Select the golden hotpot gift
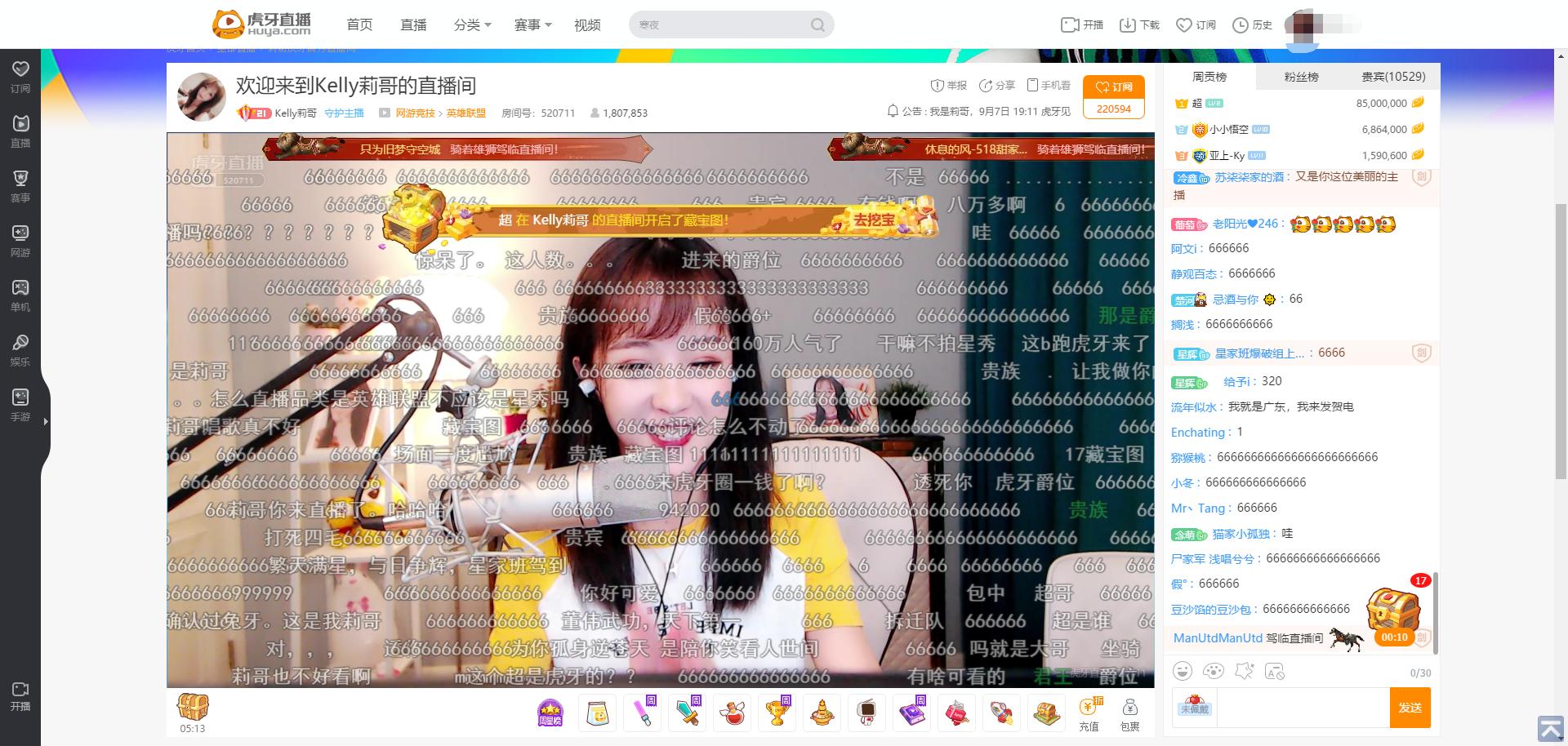 822,713
